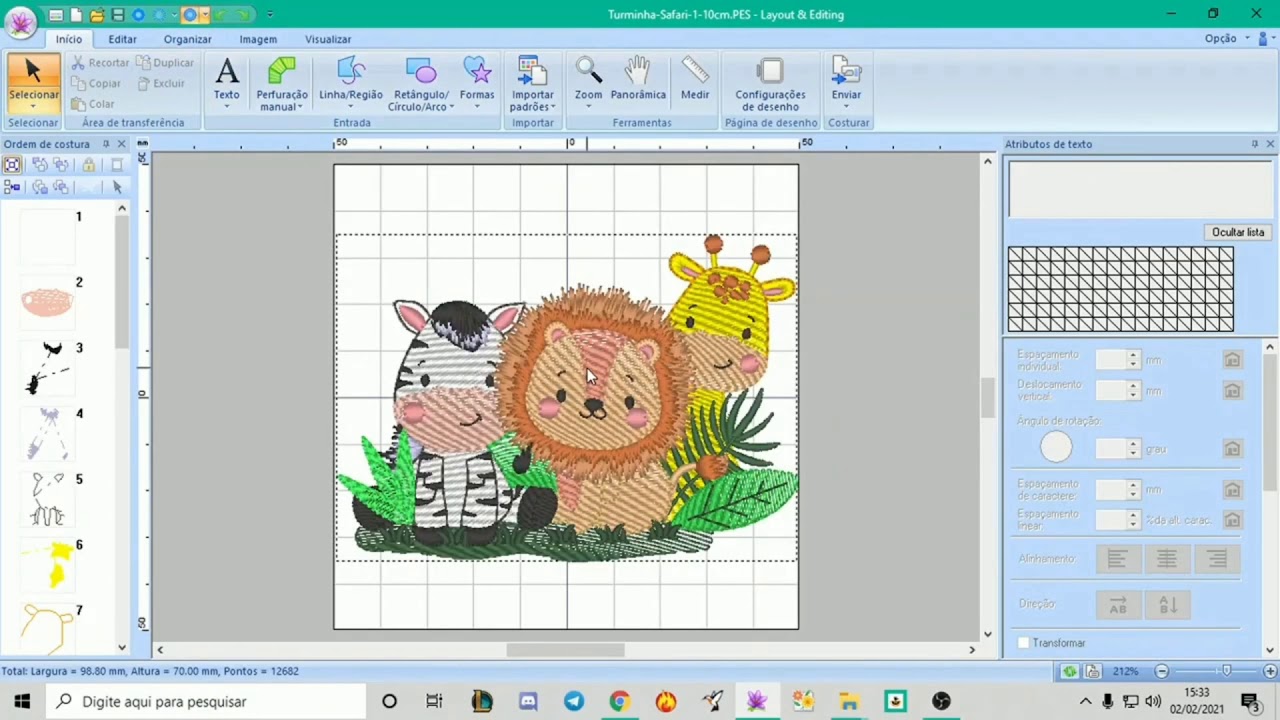Pin the Ordem de costura panel
The height and width of the screenshot is (720, 1280).
(x=106, y=144)
